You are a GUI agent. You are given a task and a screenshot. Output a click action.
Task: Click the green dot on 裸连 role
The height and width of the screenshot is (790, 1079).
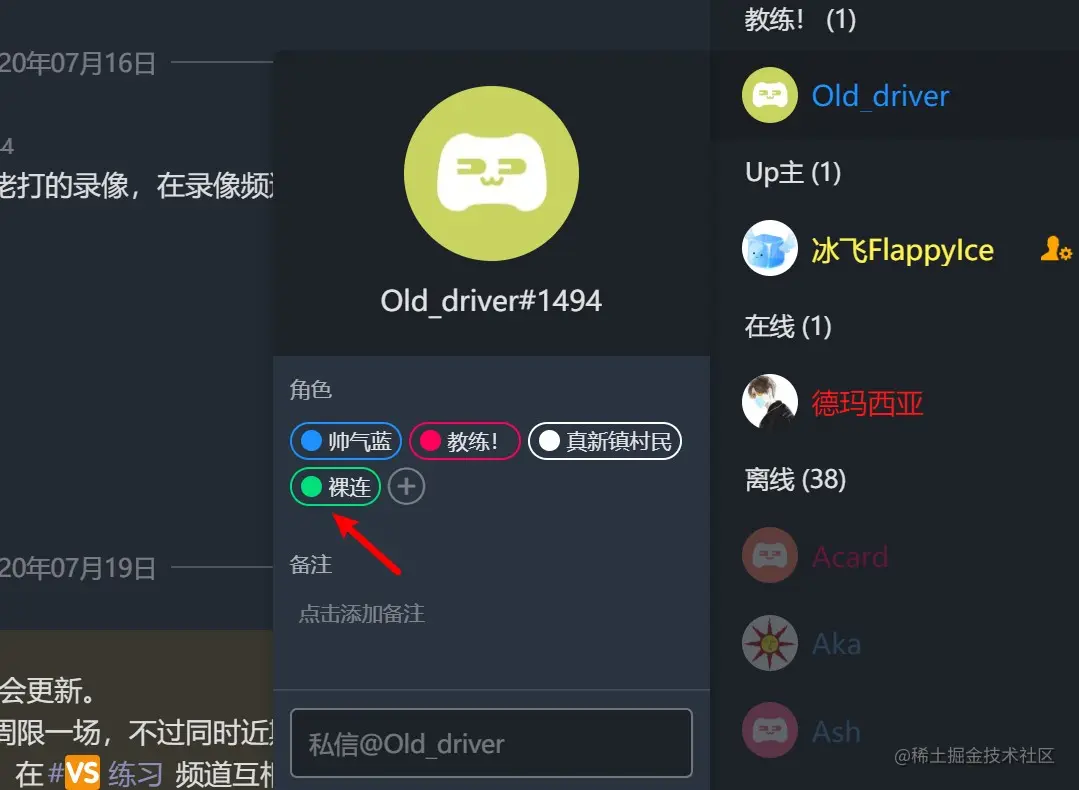coord(311,487)
